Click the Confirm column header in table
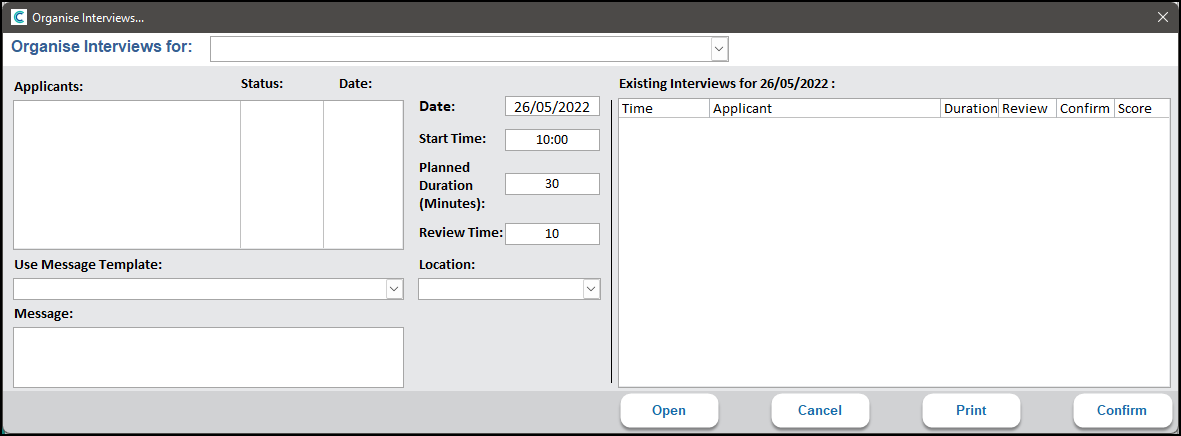Viewport: 1181px width, 436px height. pyautogui.click(x=1085, y=108)
